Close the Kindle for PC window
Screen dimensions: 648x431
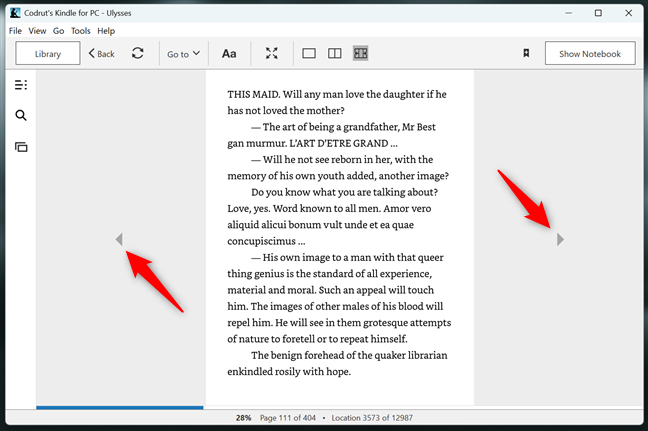(629, 13)
